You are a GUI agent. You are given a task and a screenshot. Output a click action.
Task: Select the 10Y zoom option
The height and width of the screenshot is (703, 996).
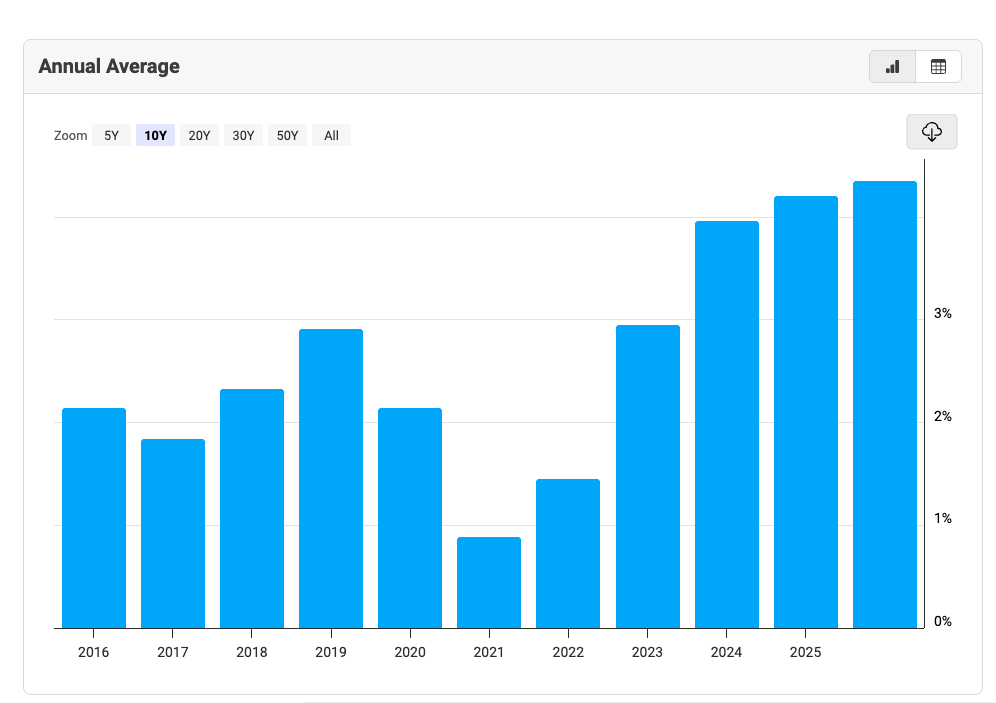point(155,136)
